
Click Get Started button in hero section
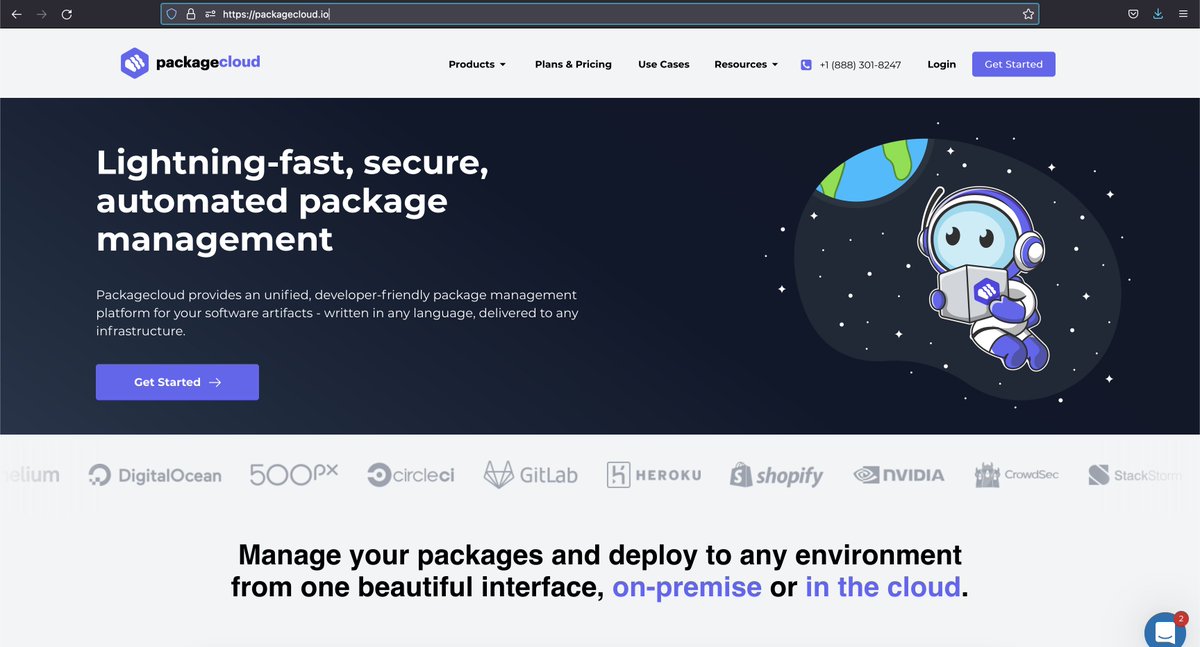177,382
